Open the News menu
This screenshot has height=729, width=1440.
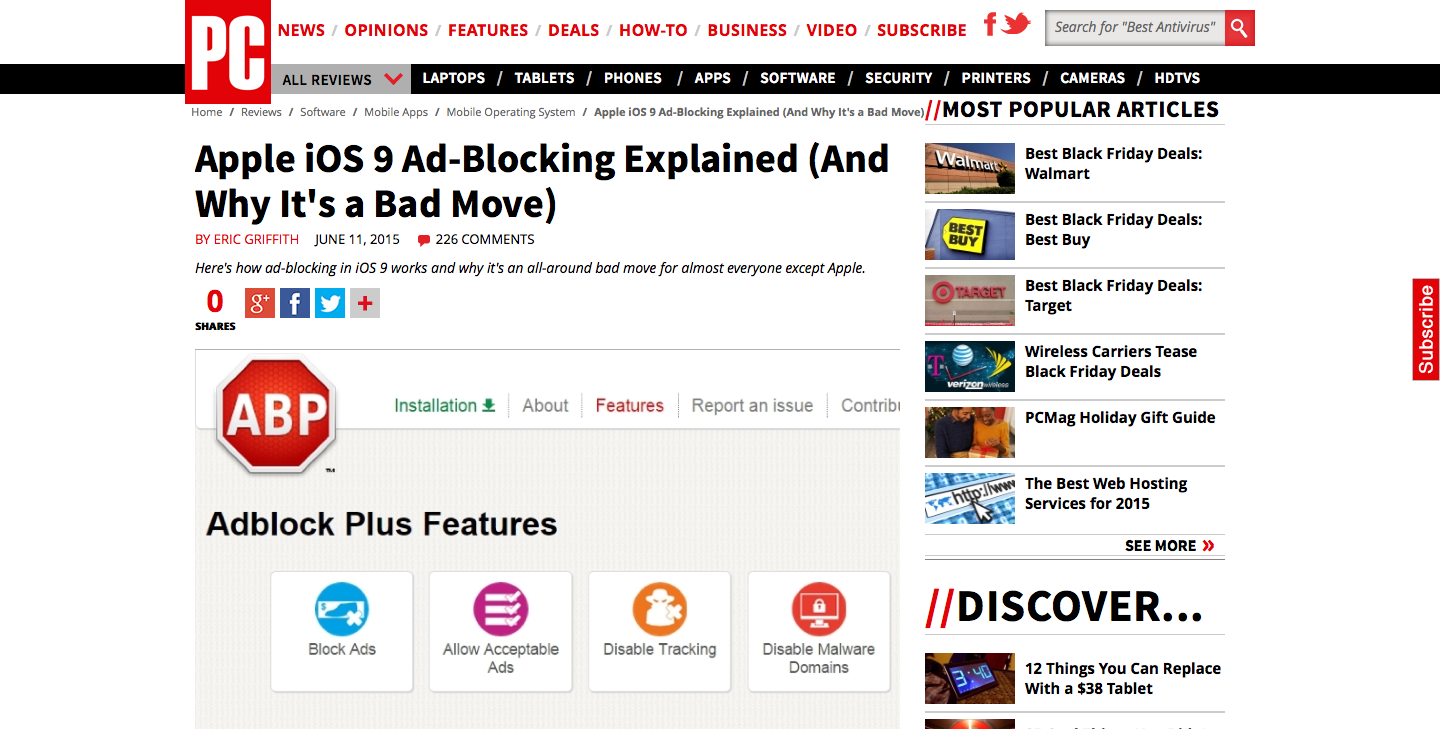301,30
